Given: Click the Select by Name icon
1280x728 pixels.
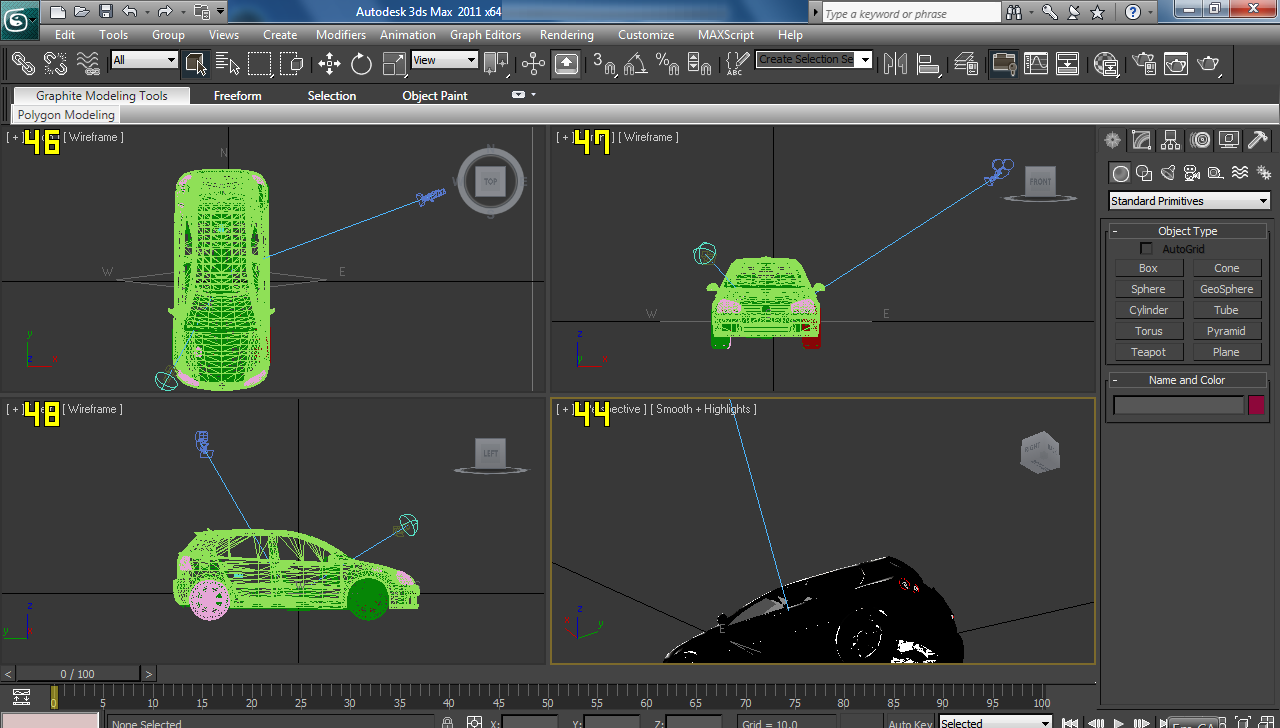Looking at the screenshot, I should tap(228, 63).
